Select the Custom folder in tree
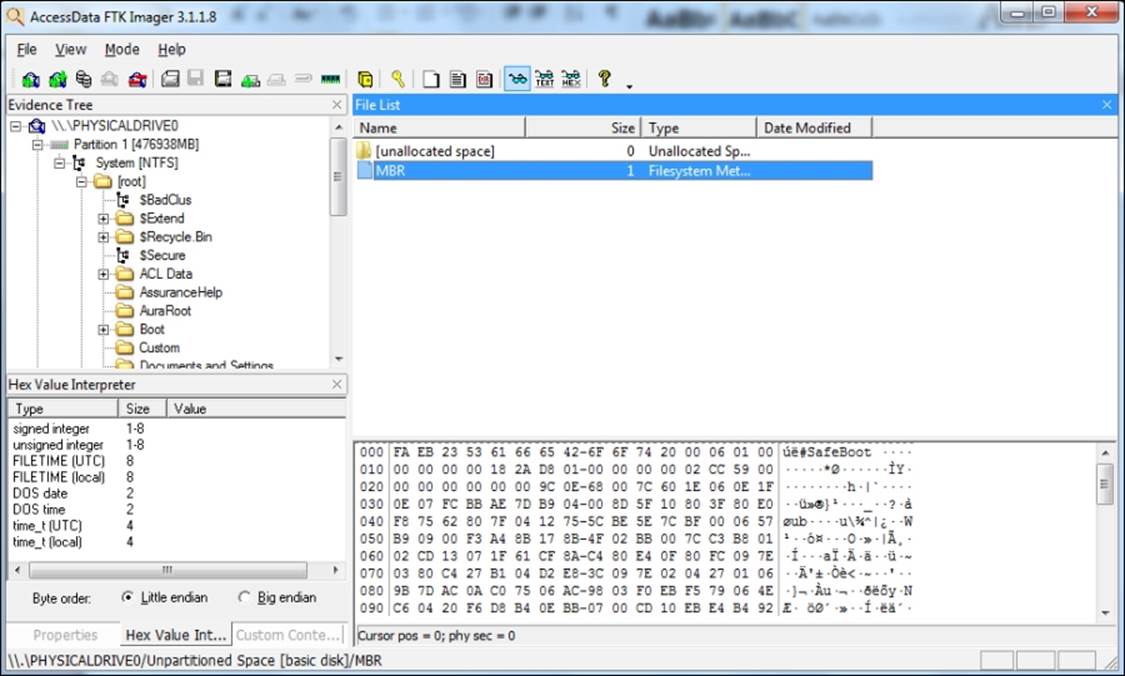1125x676 pixels. tap(159, 347)
